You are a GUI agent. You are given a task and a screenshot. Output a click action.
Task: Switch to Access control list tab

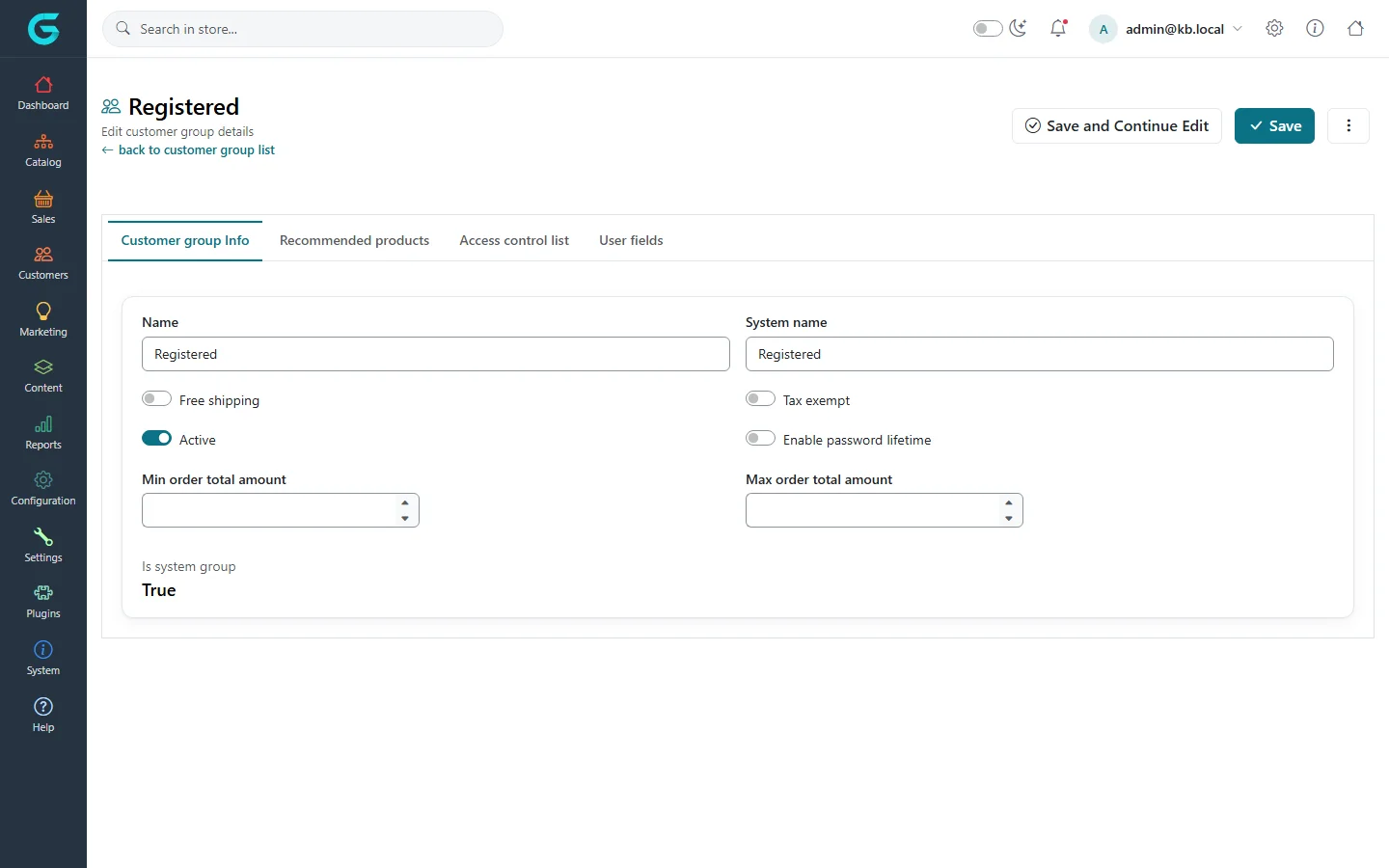(x=514, y=241)
